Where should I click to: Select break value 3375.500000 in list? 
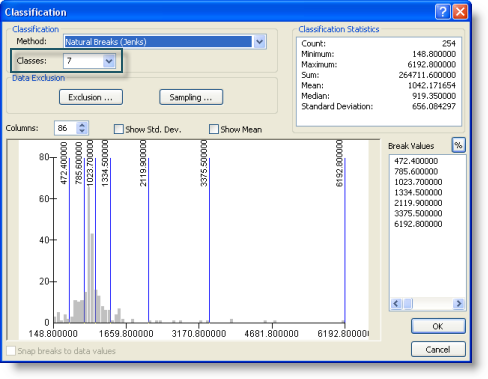point(418,214)
